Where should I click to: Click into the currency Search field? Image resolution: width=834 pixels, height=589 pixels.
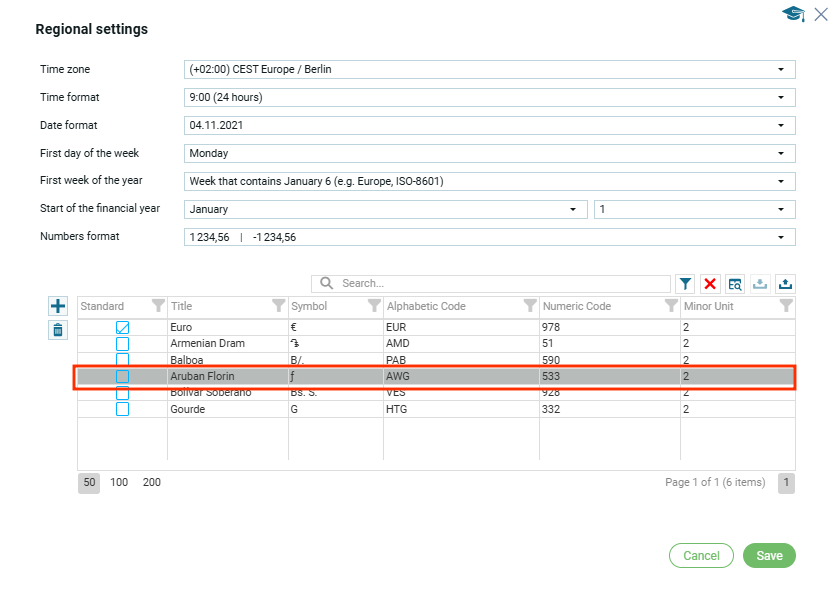coord(500,284)
